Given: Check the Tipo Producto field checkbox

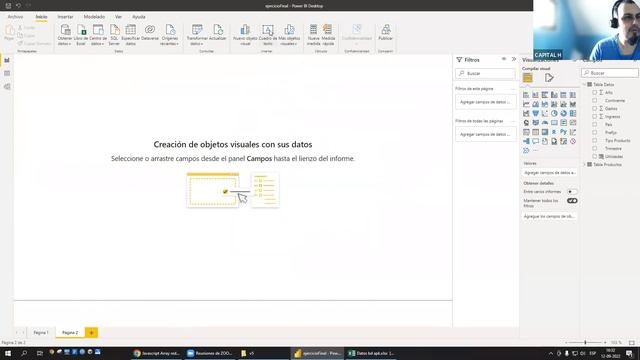Looking at the screenshot, I should click(x=595, y=140).
